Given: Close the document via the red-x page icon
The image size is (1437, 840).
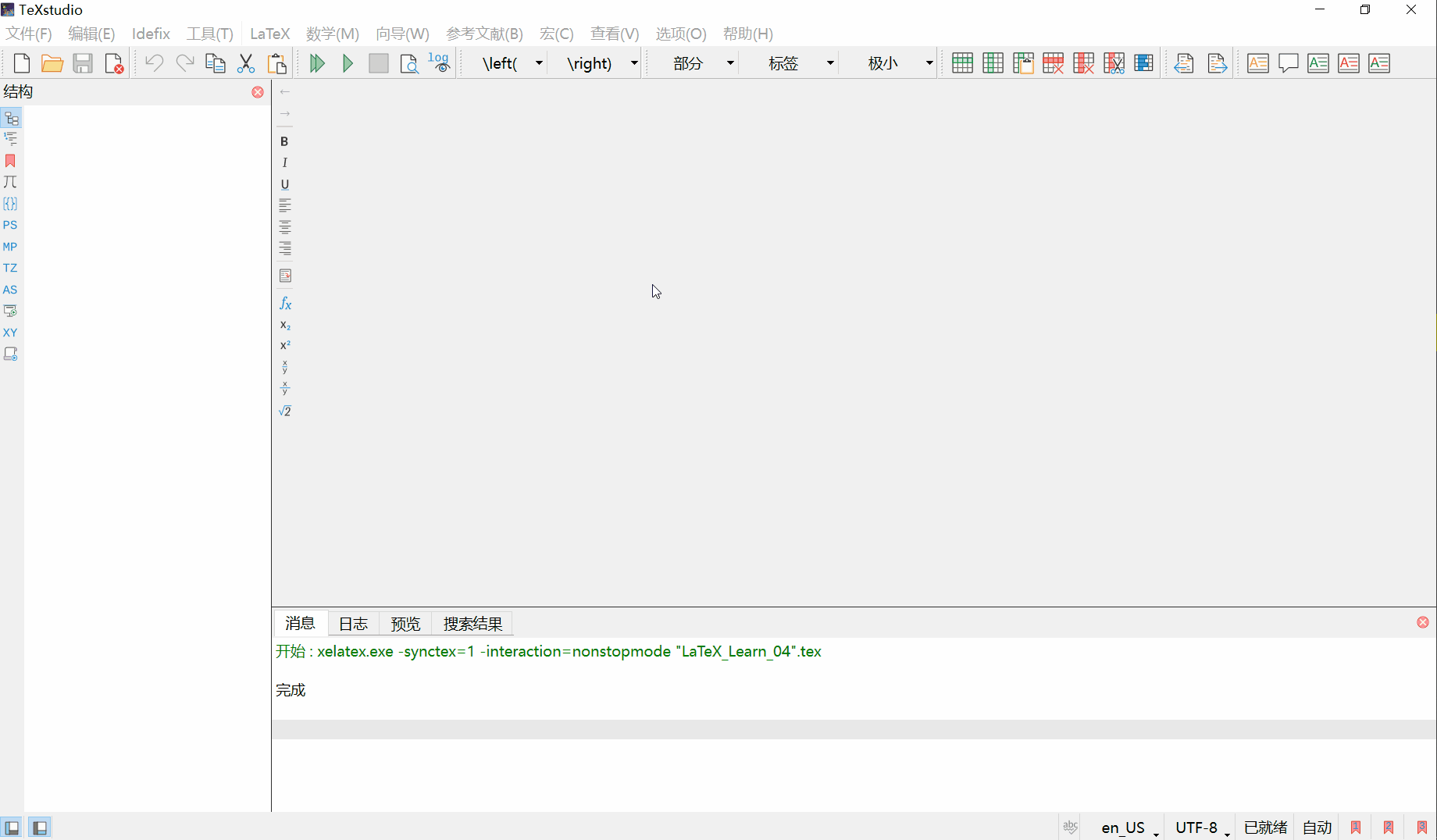Looking at the screenshot, I should tap(114, 63).
